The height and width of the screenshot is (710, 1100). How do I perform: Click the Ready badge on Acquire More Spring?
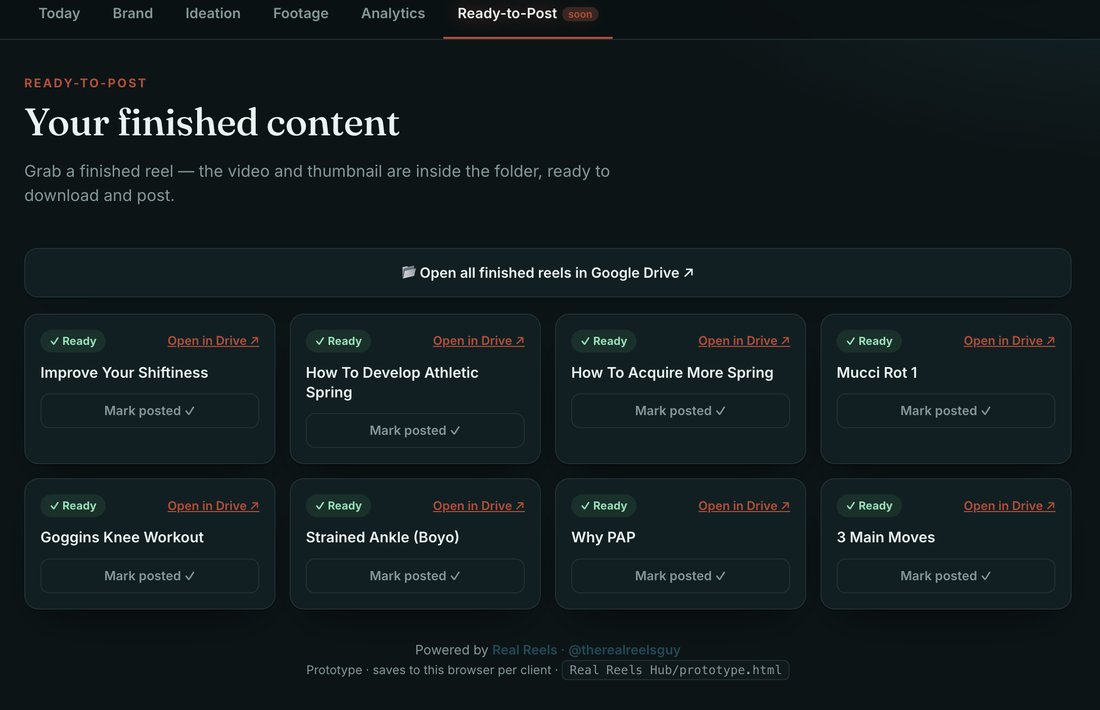pos(603,341)
